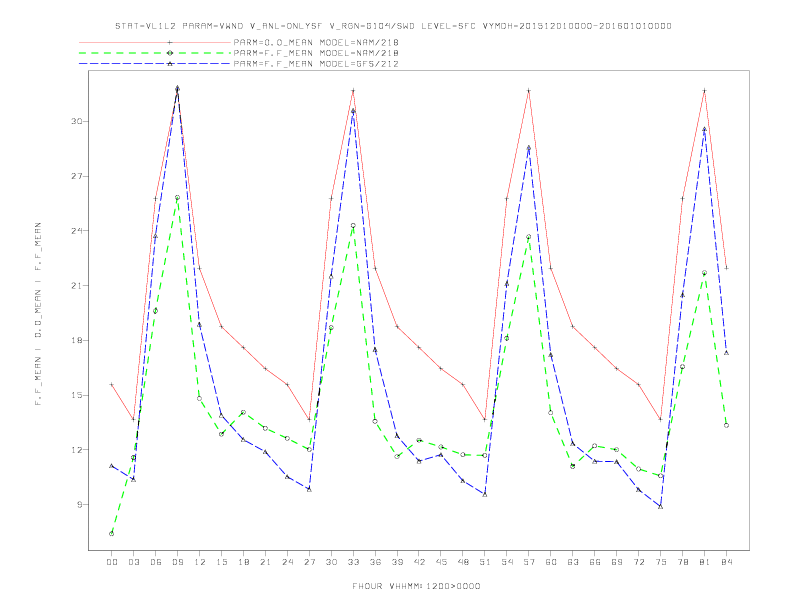The image size is (792, 612).
Task: Click the green circle data point at hour 09
Action: (x=177, y=197)
